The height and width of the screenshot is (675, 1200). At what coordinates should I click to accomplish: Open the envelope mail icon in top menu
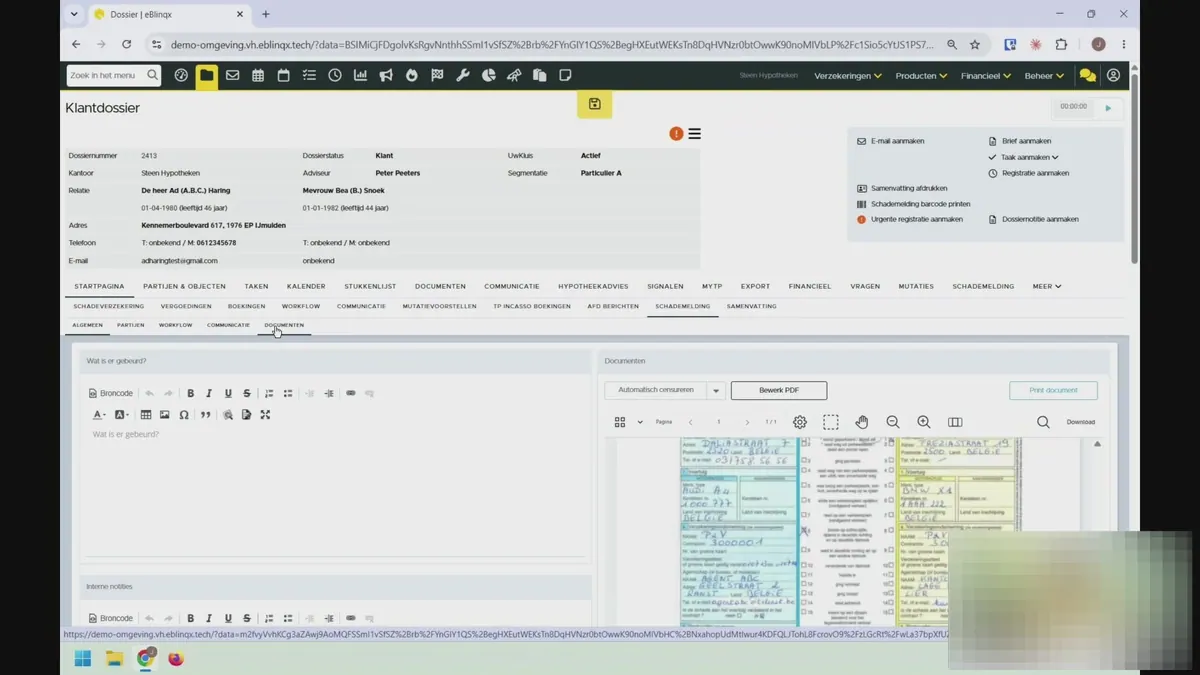click(x=232, y=75)
